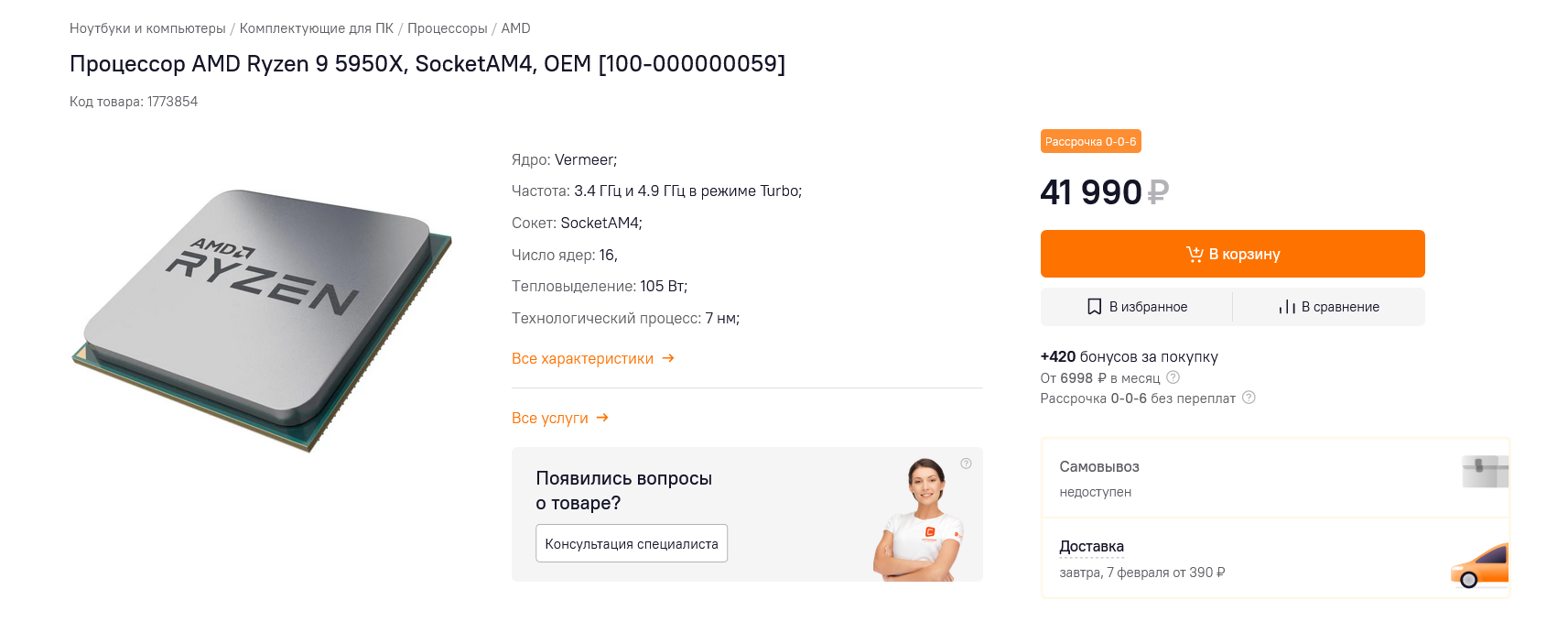Open the Комплектующие для ПК breadcrumb
The height and width of the screenshot is (633, 1568).
click(x=317, y=28)
